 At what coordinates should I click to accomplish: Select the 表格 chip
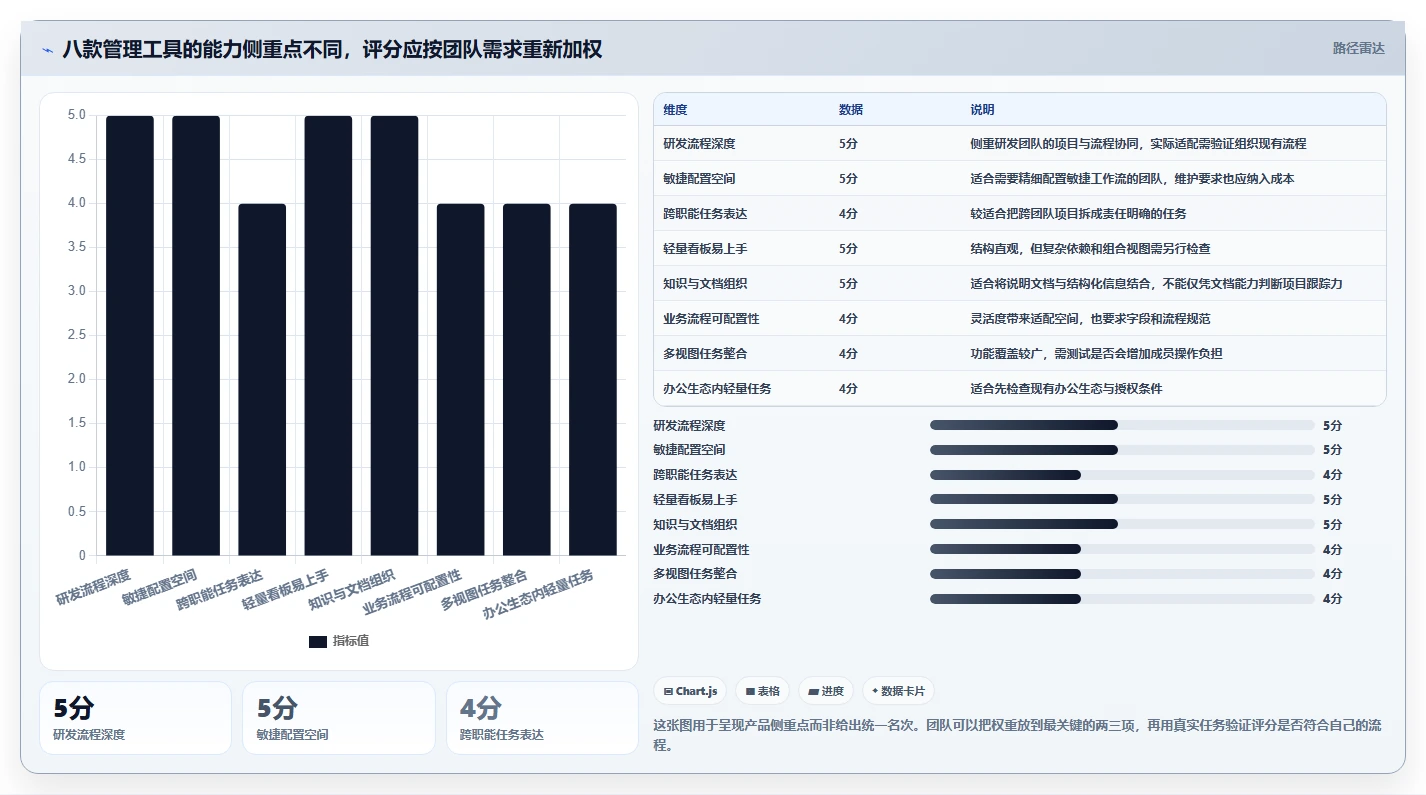[762, 691]
